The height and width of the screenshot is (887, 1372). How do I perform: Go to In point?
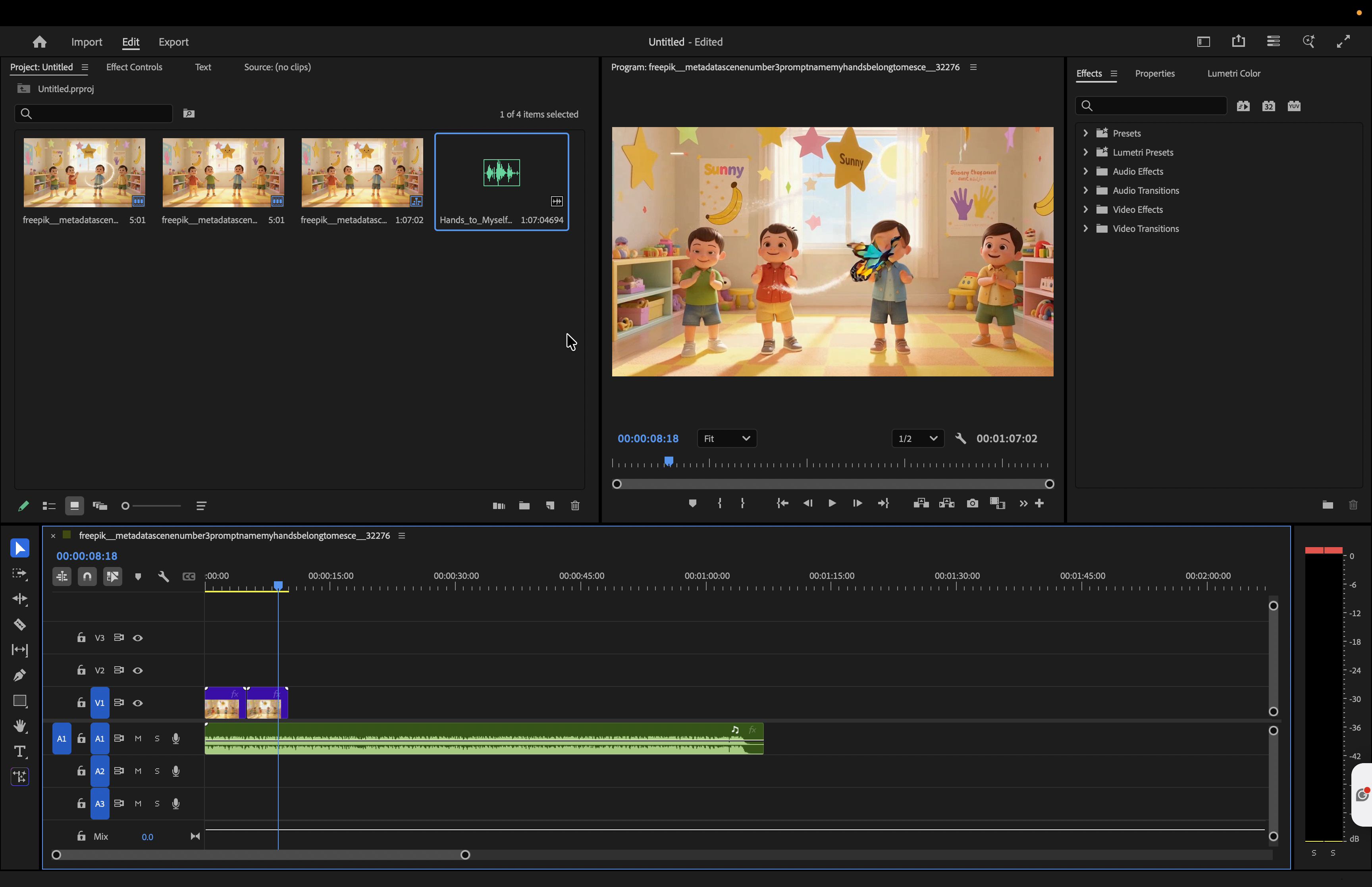click(x=782, y=503)
